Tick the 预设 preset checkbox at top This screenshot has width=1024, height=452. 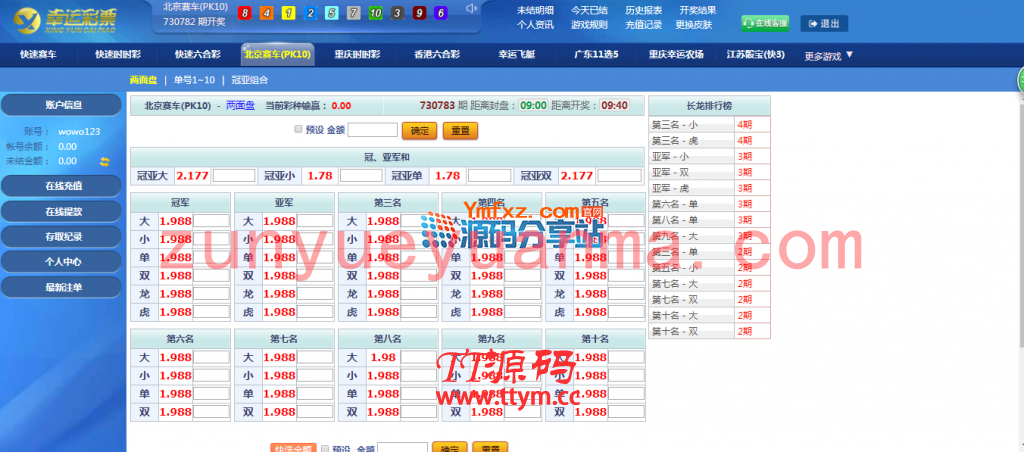(298, 129)
